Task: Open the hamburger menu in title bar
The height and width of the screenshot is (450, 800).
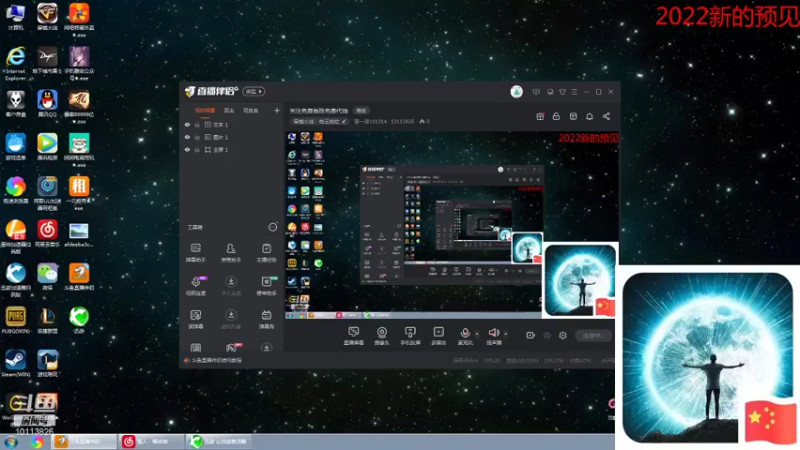Action: [x=574, y=92]
